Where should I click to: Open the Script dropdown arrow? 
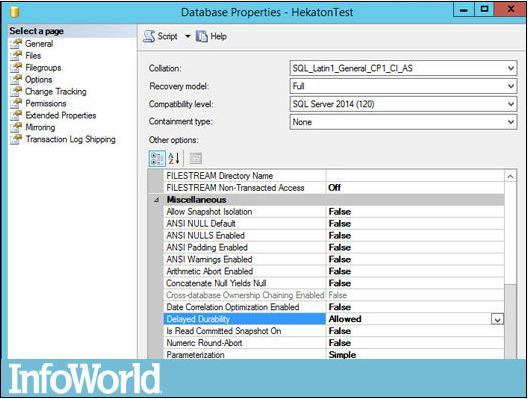point(188,36)
